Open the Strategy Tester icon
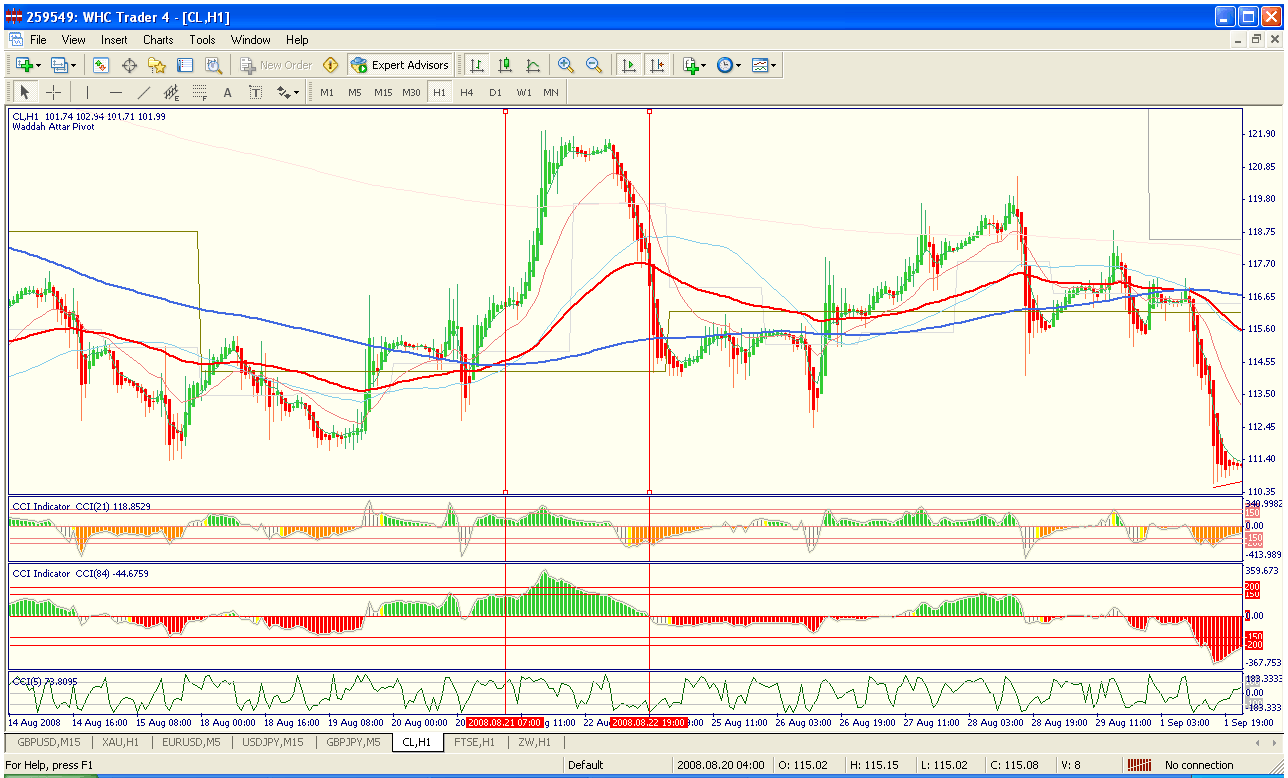 point(213,65)
